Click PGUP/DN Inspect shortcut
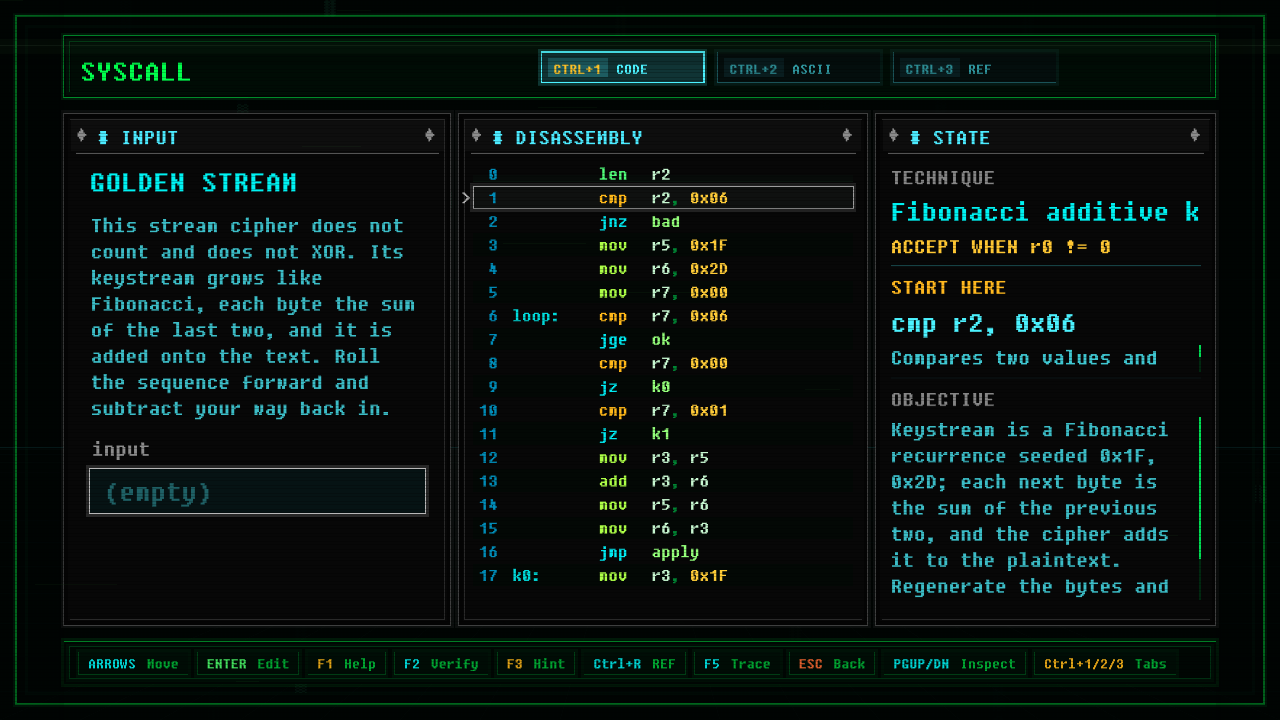The height and width of the screenshot is (720, 1280). coord(954,663)
